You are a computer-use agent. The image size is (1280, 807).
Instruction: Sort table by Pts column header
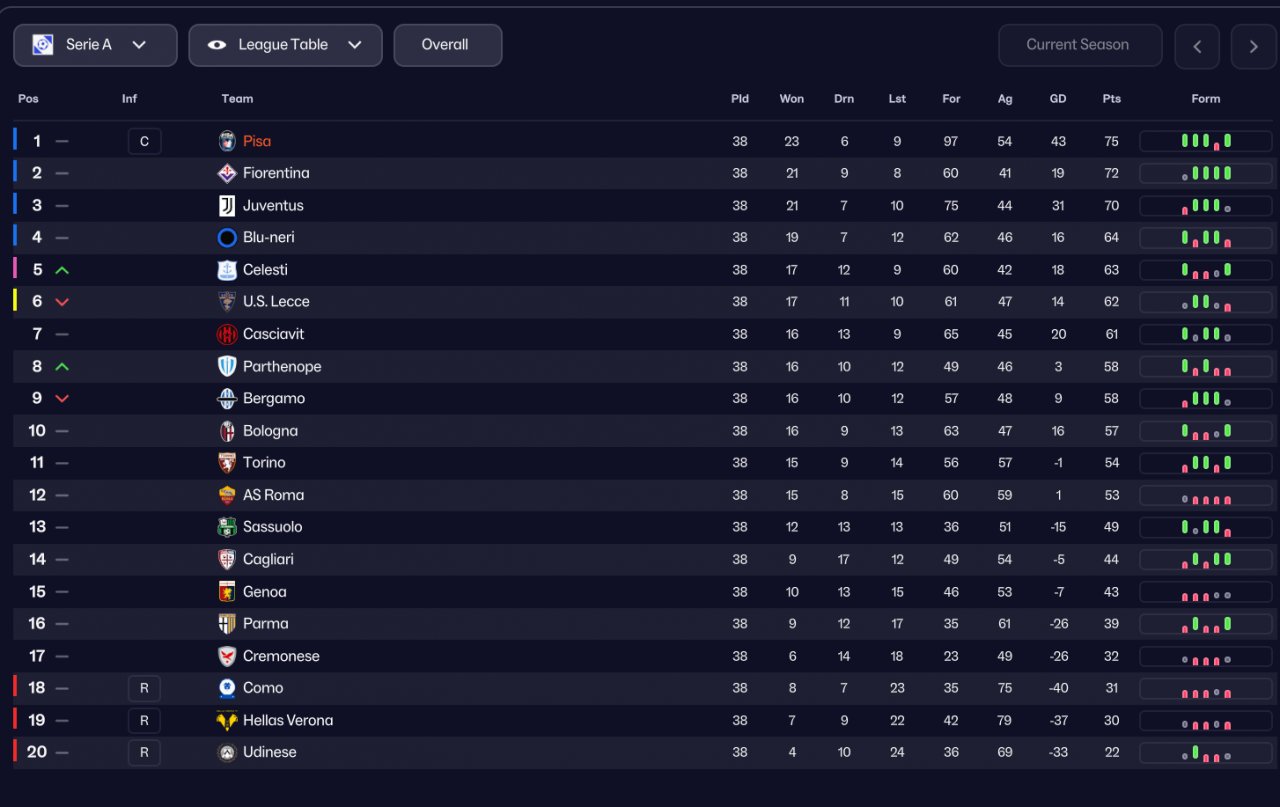click(x=1111, y=99)
